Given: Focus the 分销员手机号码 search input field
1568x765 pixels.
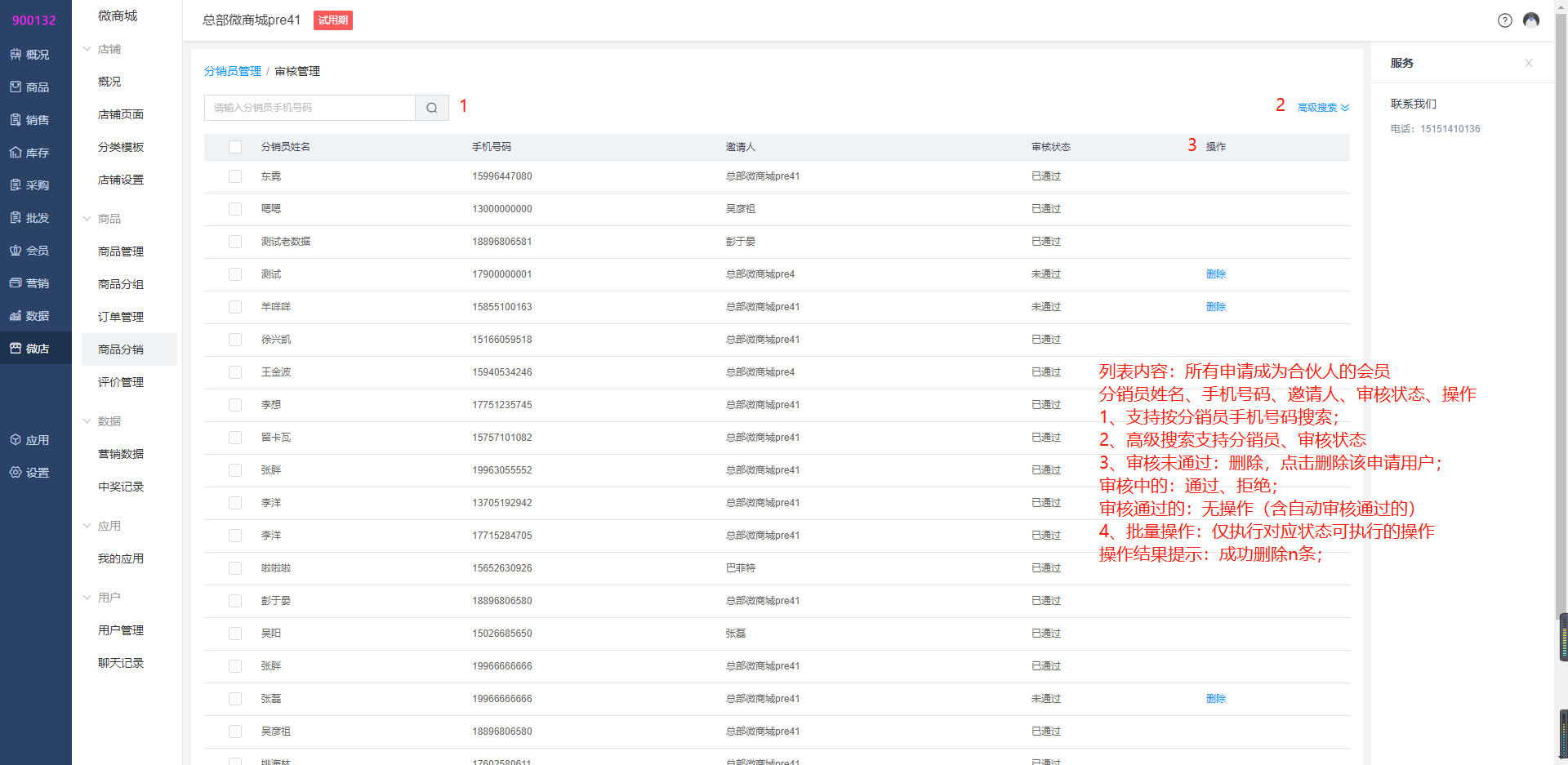Looking at the screenshot, I should pos(310,108).
